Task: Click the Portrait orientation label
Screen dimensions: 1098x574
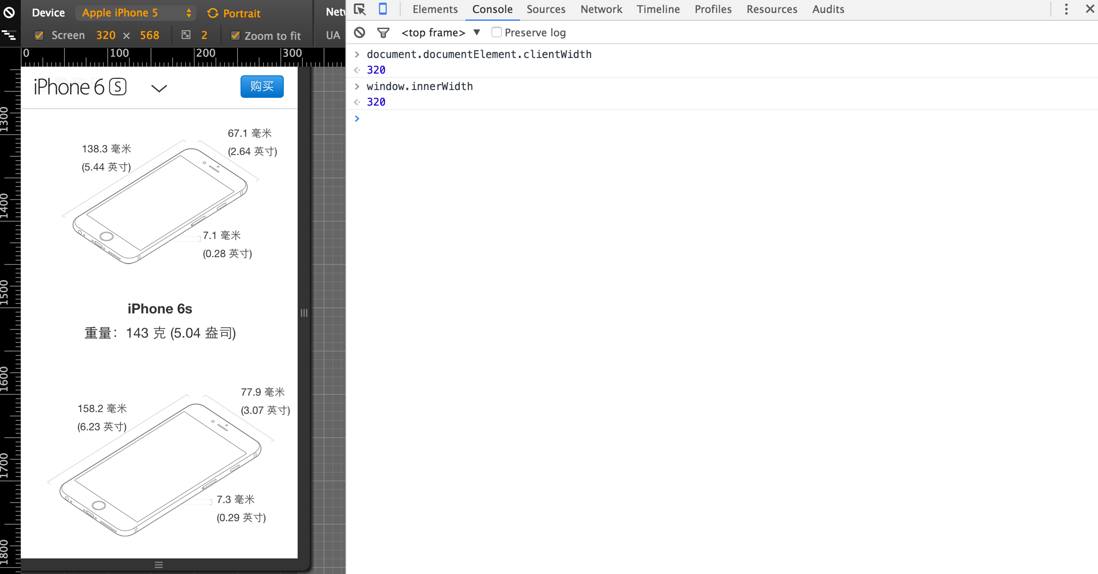Action: click(242, 13)
